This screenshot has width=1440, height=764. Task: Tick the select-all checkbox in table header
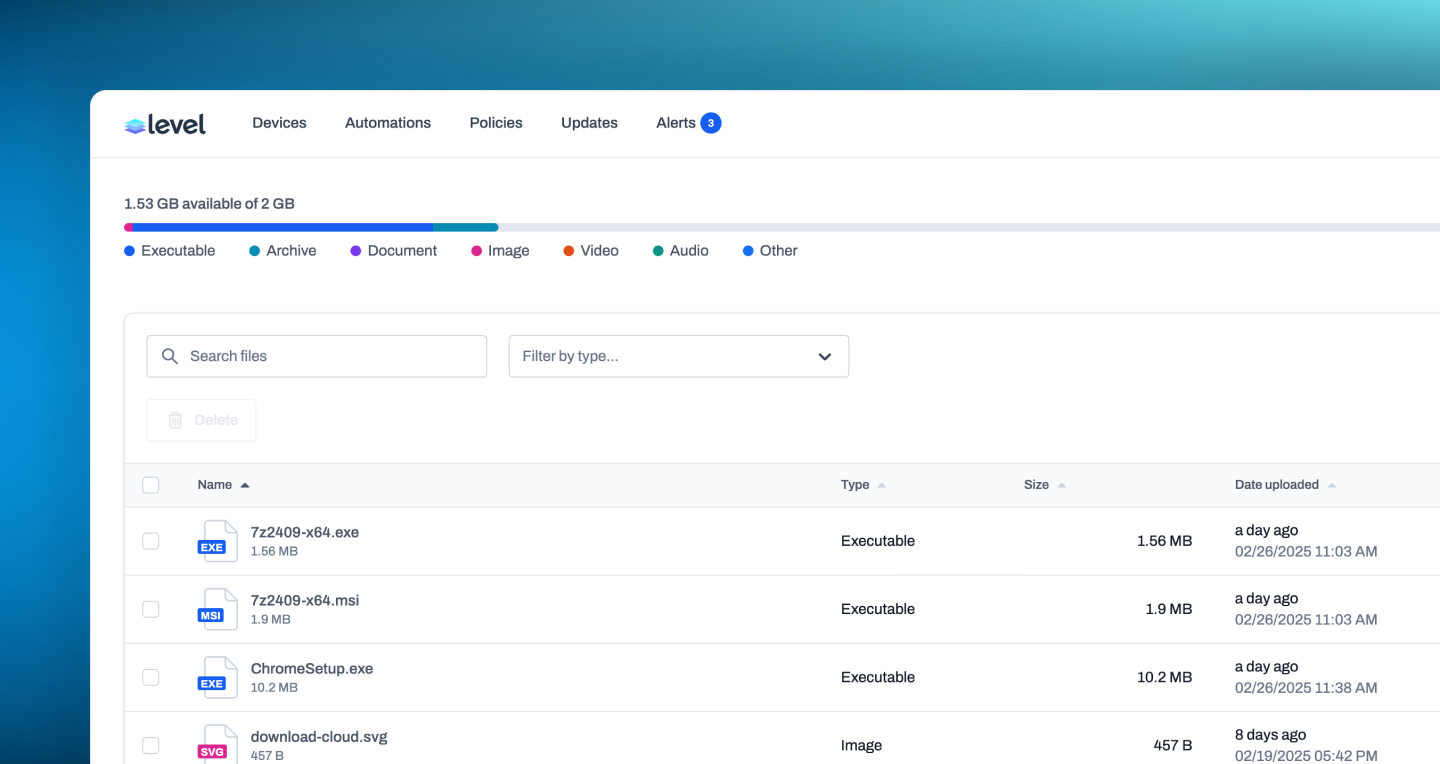(151, 485)
